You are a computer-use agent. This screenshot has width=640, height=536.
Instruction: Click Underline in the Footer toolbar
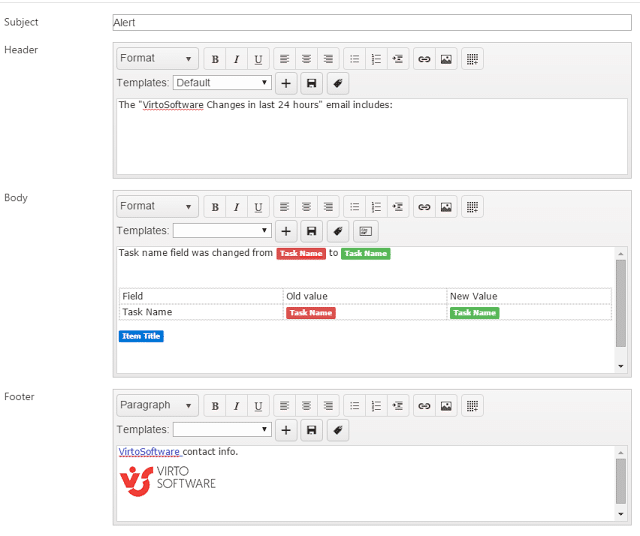tap(258, 406)
